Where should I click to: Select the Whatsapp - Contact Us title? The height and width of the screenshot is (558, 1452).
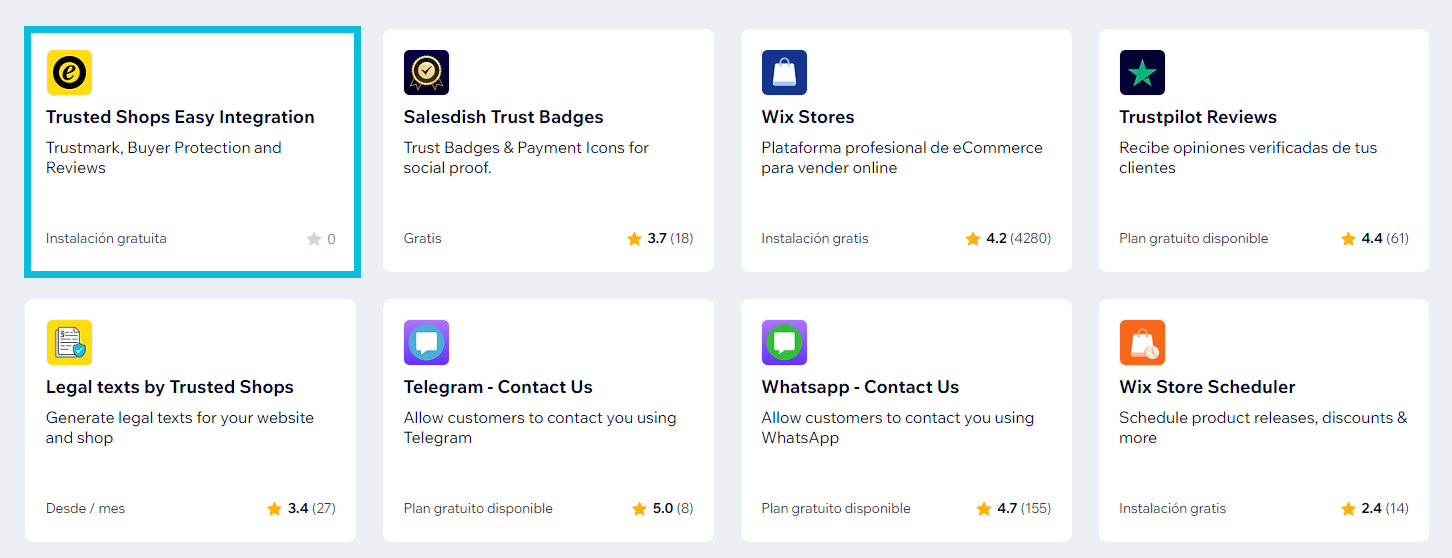pos(860,387)
